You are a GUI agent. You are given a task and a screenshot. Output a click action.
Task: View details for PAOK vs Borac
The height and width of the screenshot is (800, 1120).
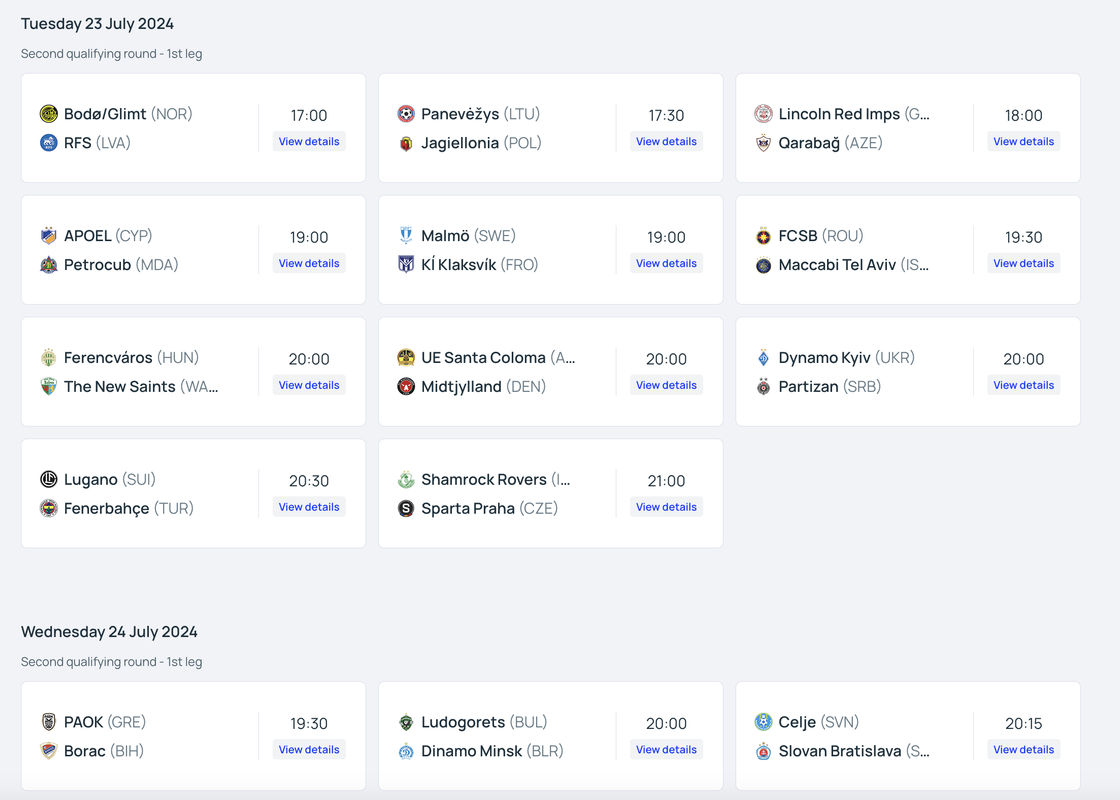pos(309,749)
